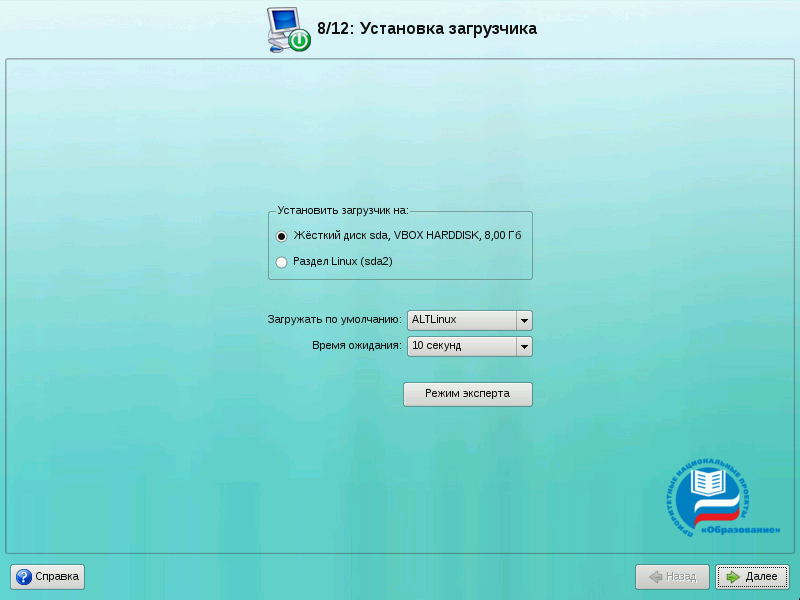The width and height of the screenshot is (800, 600).
Task: Open the wait time 10 секунд combo box
Action: point(460,347)
